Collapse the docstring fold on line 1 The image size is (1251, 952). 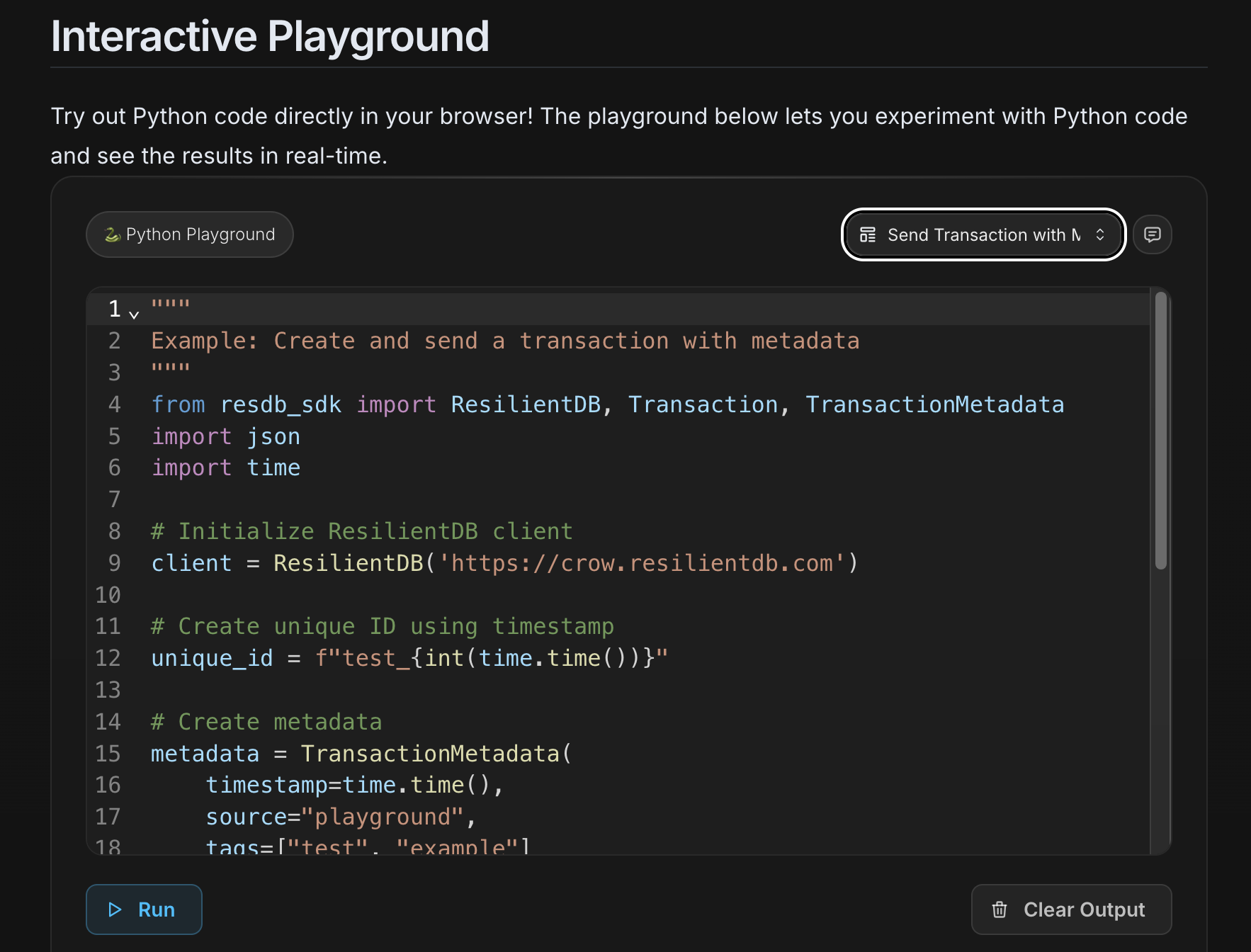click(134, 314)
